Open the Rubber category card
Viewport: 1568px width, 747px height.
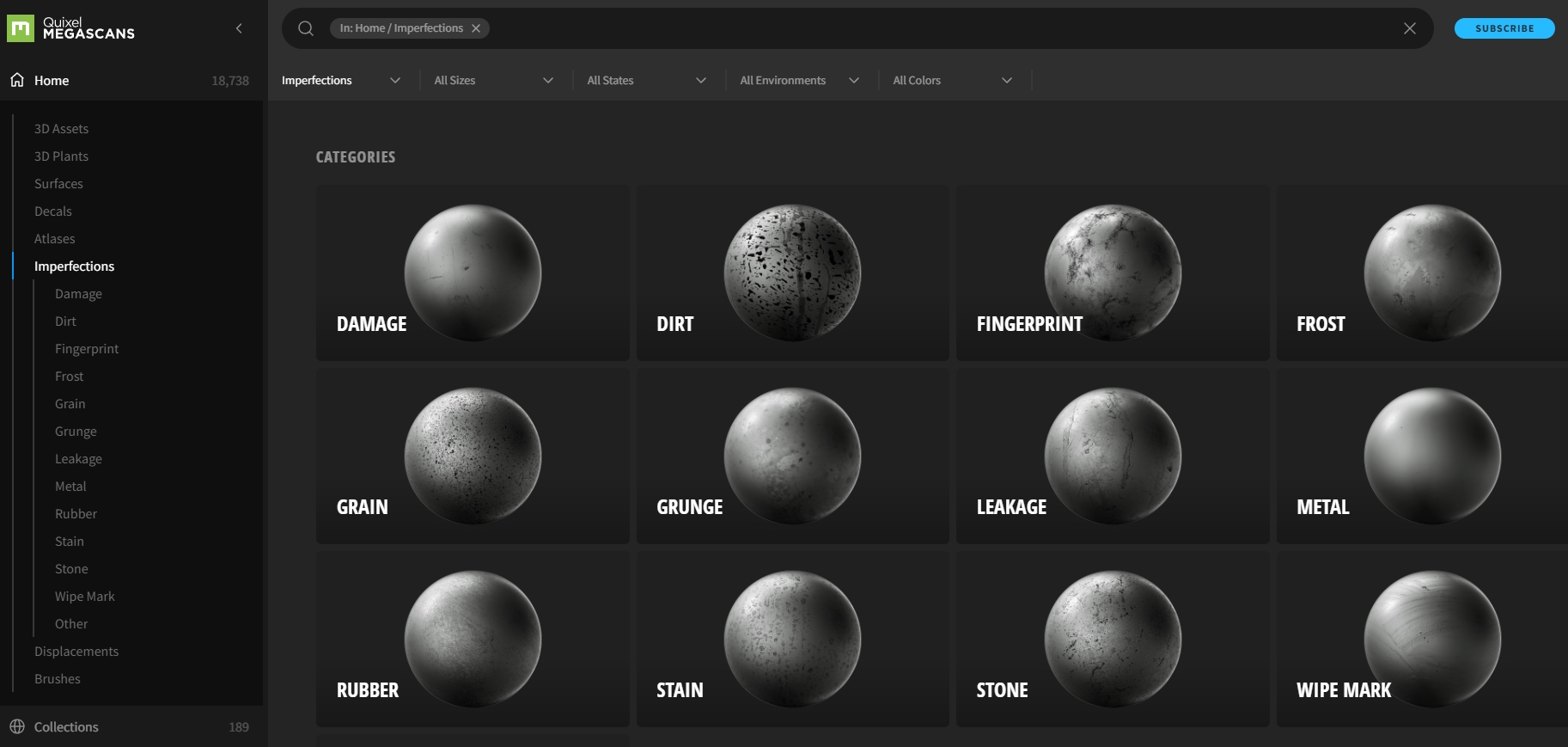473,639
